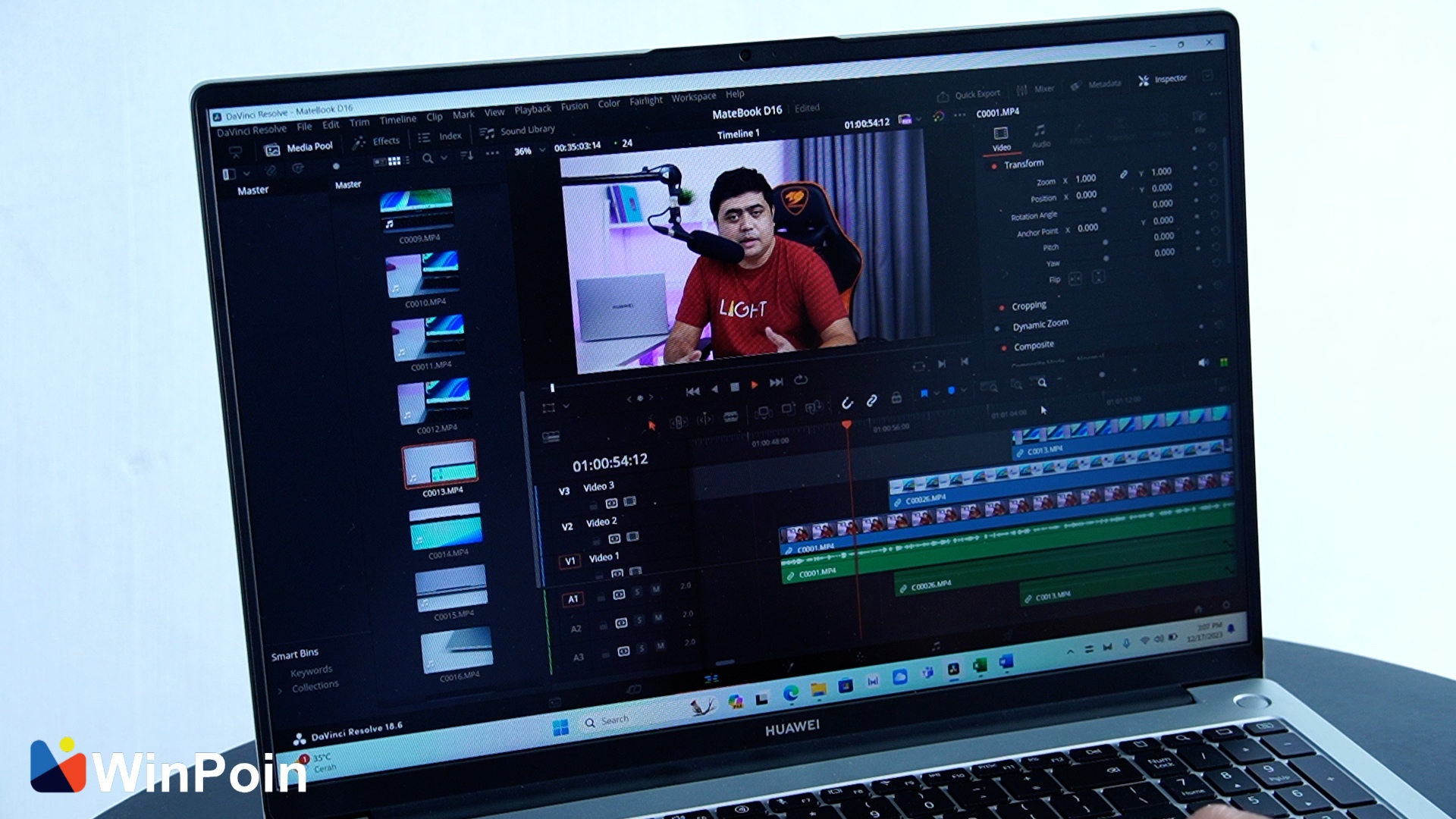Show the Metadata panel
Screen dimensions: 1456x819
coord(1096,84)
